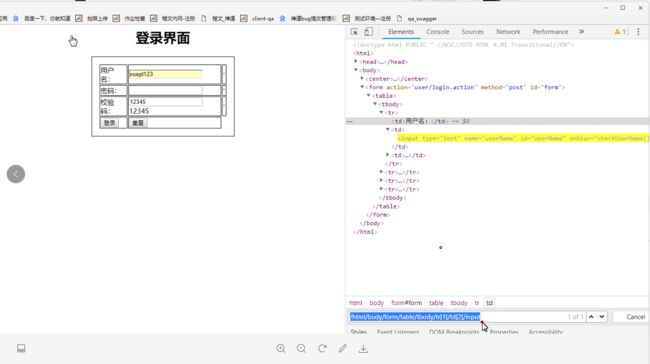Switch to the Console tab
Screen dimensions: 650x364
438,32
